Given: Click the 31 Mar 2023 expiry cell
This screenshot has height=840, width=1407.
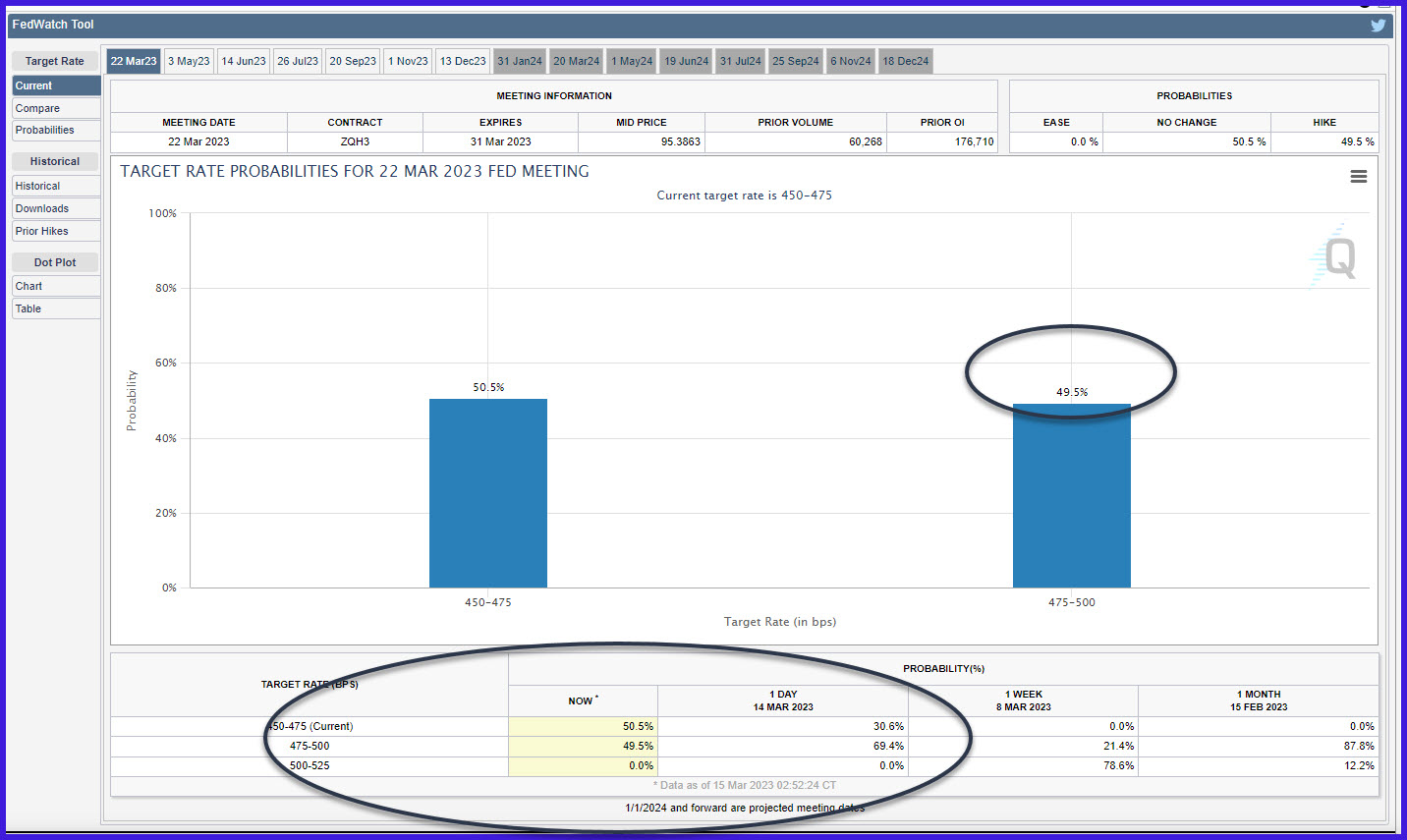Looking at the screenshot, I should tap(500, 141).
